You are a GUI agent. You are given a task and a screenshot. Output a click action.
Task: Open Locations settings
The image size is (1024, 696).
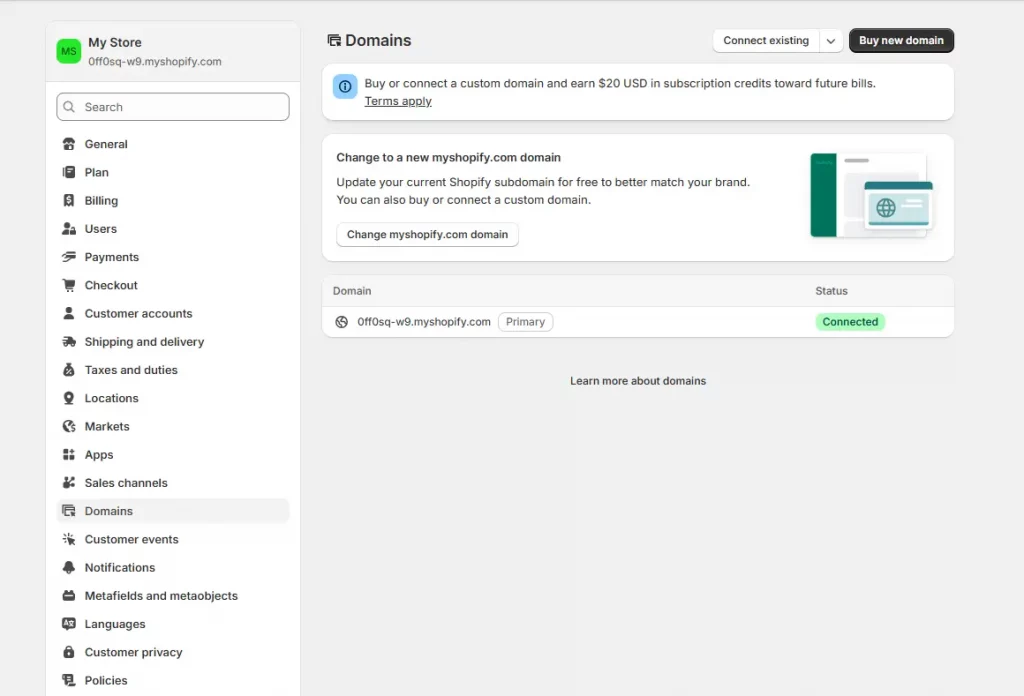pos(173,398)
